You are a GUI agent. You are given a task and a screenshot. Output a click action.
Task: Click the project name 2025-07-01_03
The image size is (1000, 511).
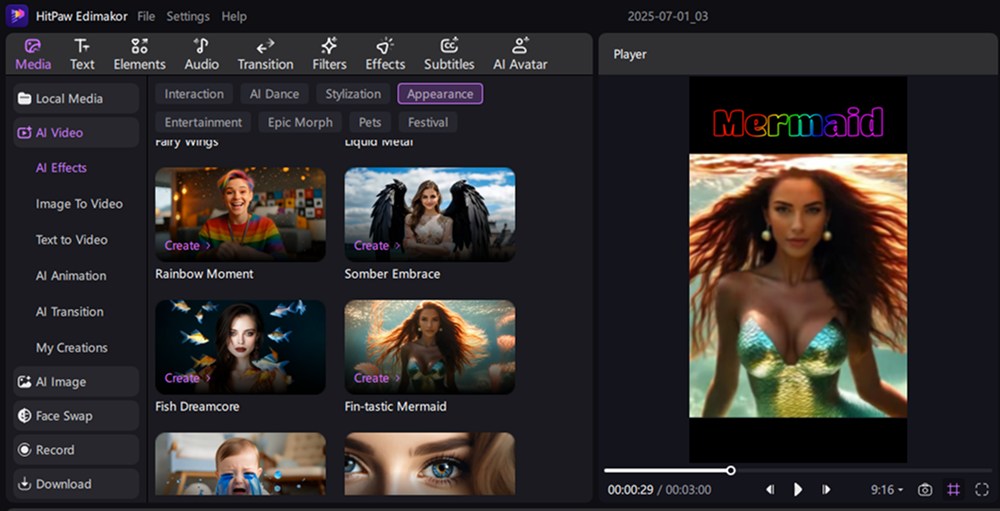[668, 17]
